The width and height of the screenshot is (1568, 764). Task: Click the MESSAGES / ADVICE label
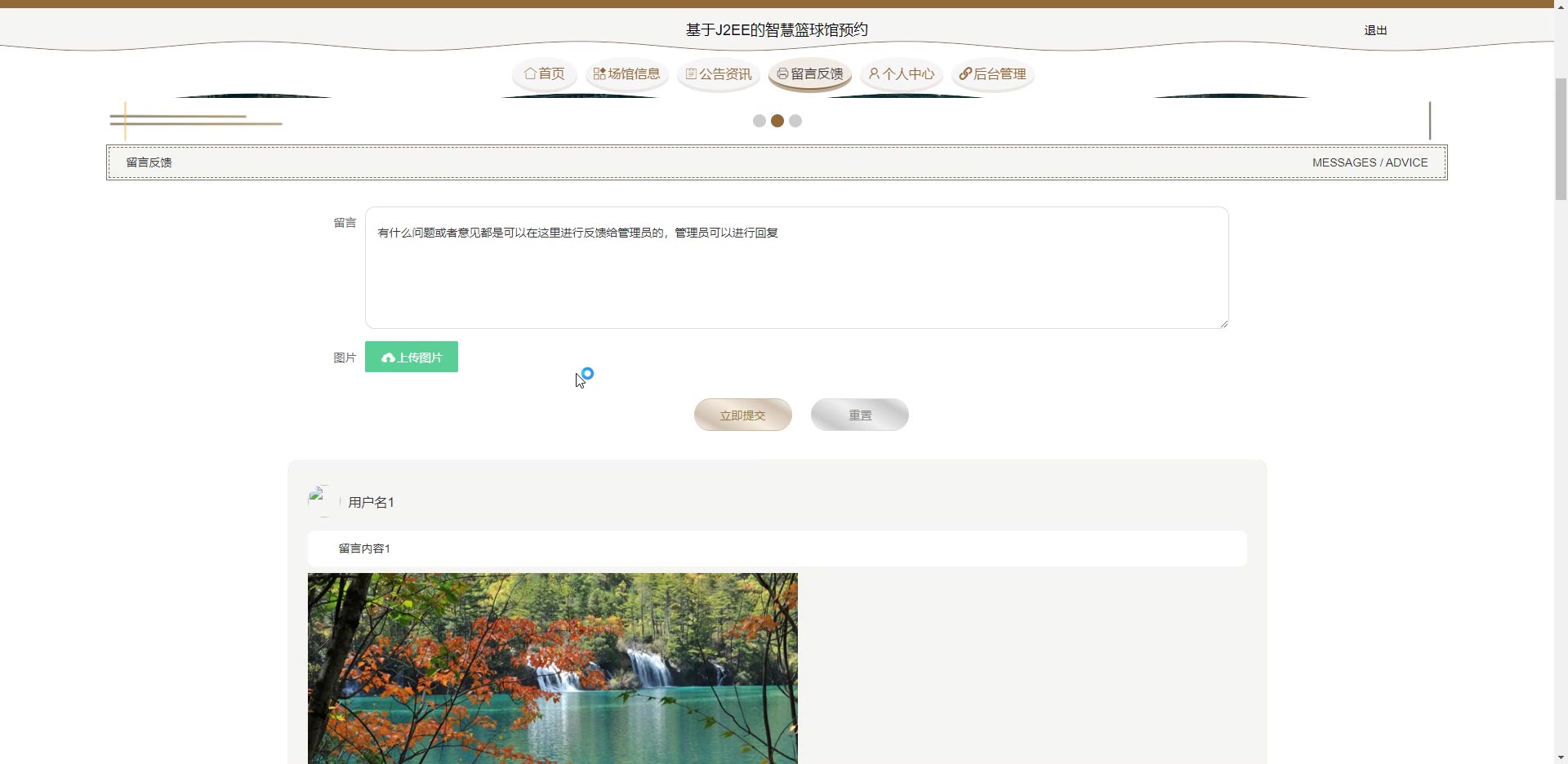pos(1370,162)
